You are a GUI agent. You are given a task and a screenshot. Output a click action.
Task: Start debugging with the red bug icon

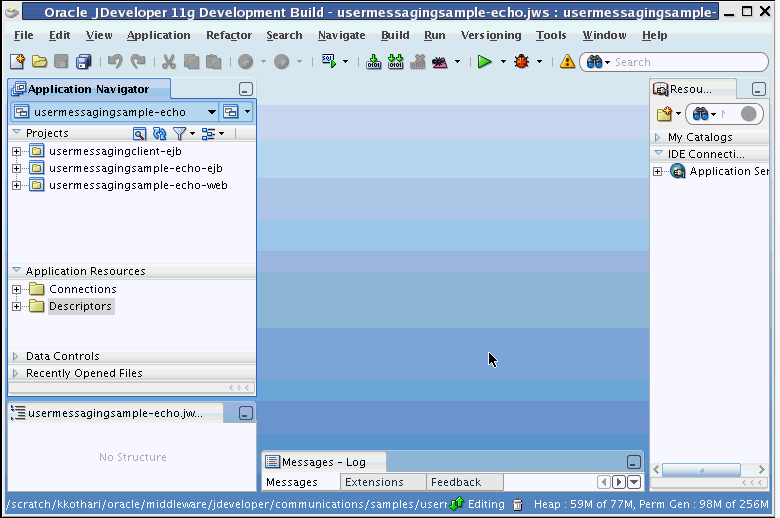(x=522, y=62)
